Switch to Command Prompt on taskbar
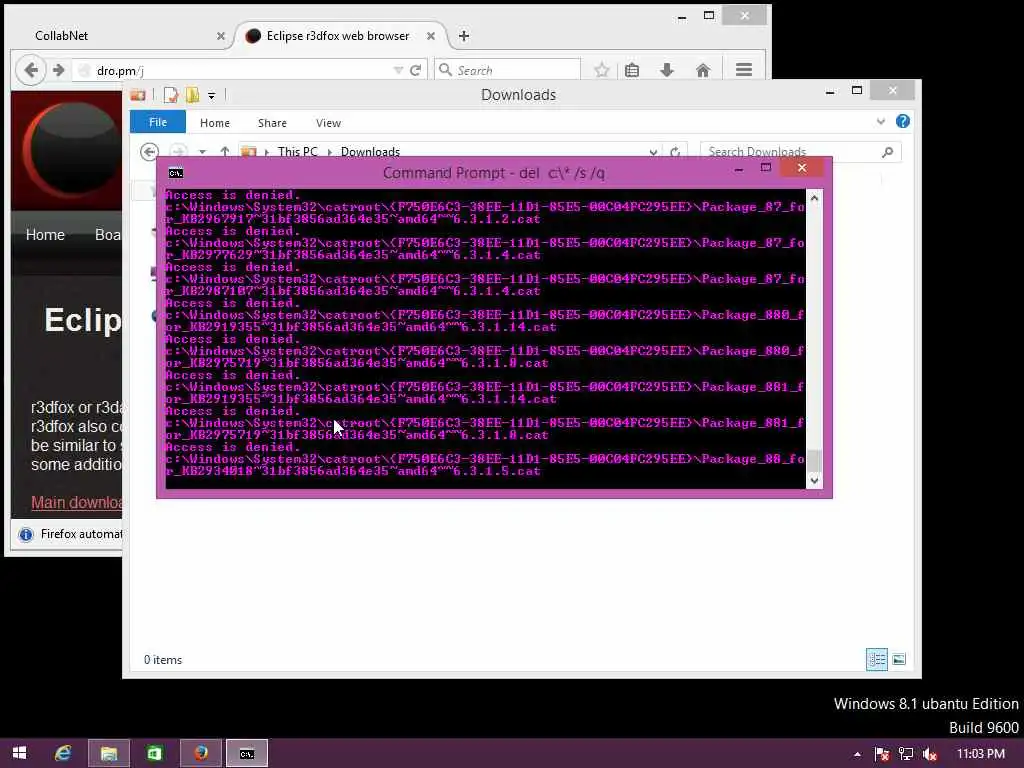Viewport: 1024px width, 768px height. 247,753
